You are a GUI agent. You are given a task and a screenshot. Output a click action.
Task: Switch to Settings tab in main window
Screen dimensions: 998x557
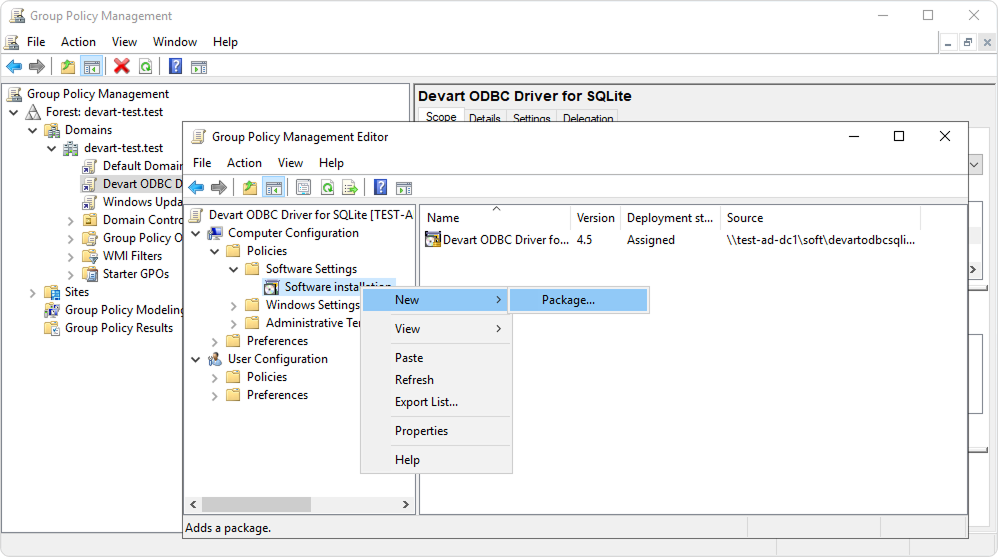point(531,118)
